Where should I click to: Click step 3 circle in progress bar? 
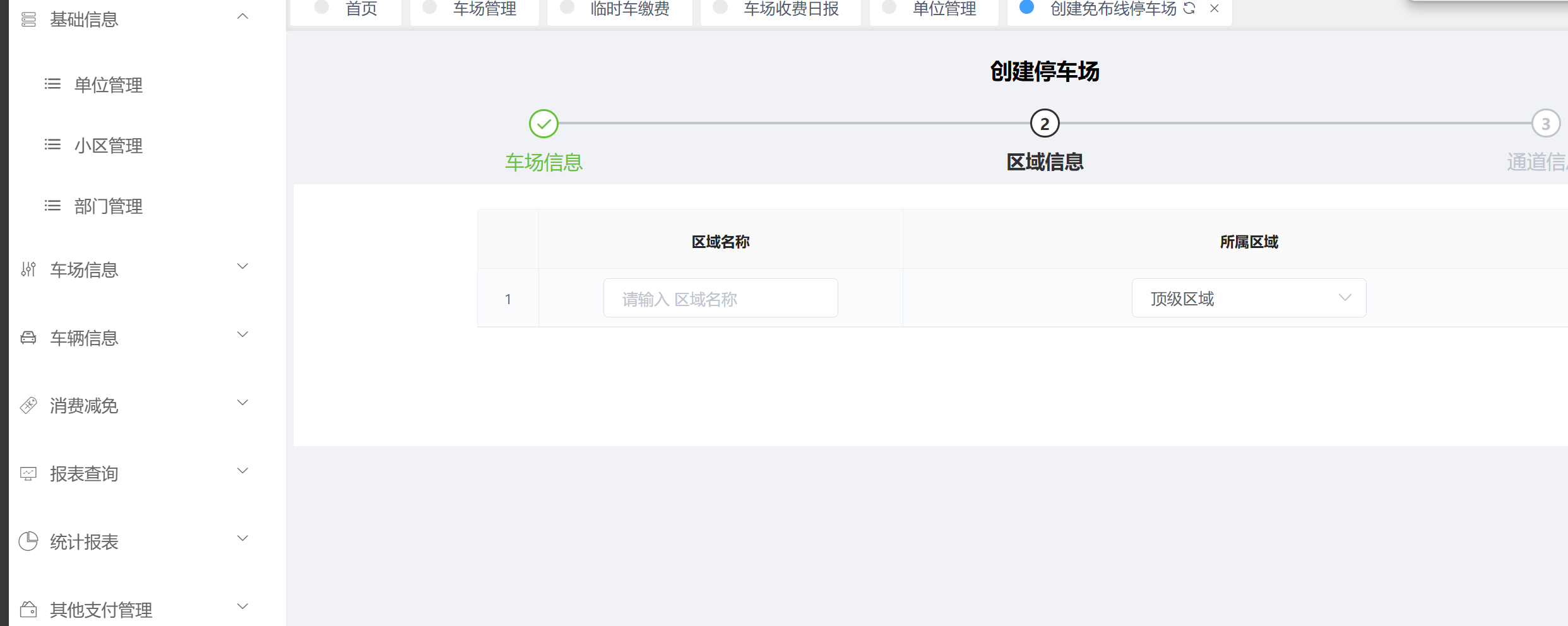click(1546, 124)
